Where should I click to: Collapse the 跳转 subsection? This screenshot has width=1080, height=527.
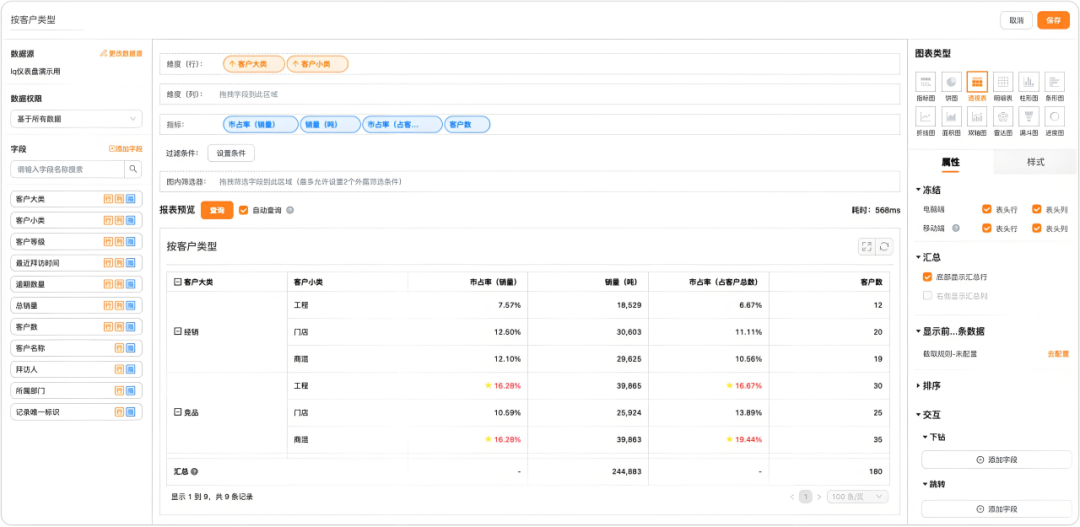click(x=925, y=484)
